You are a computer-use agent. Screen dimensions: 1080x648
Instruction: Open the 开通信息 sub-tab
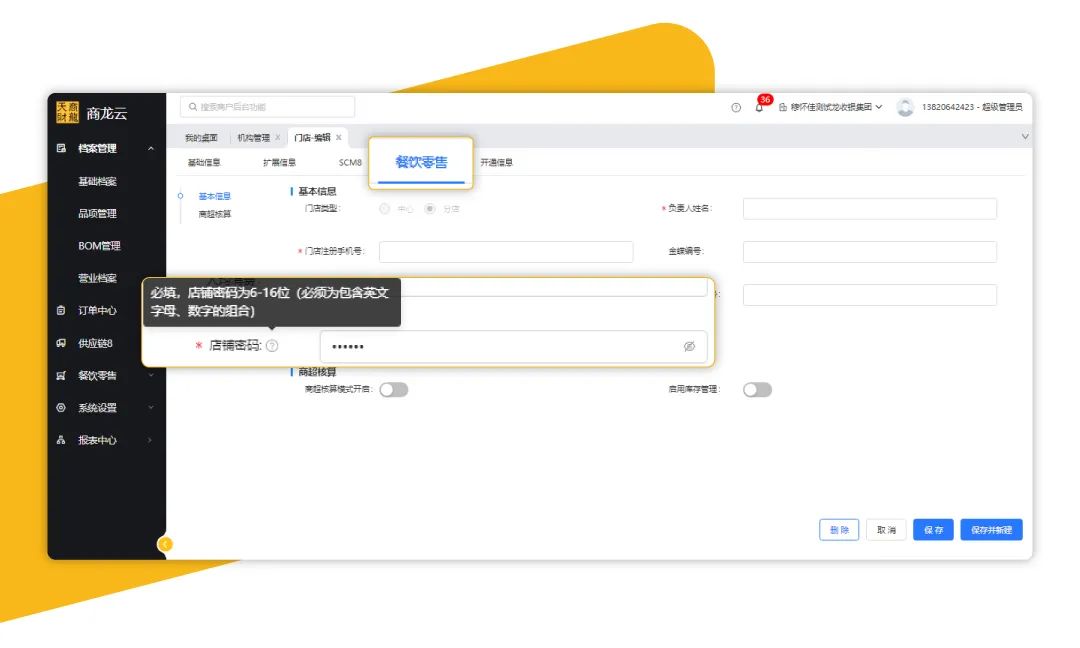point(497,163)
